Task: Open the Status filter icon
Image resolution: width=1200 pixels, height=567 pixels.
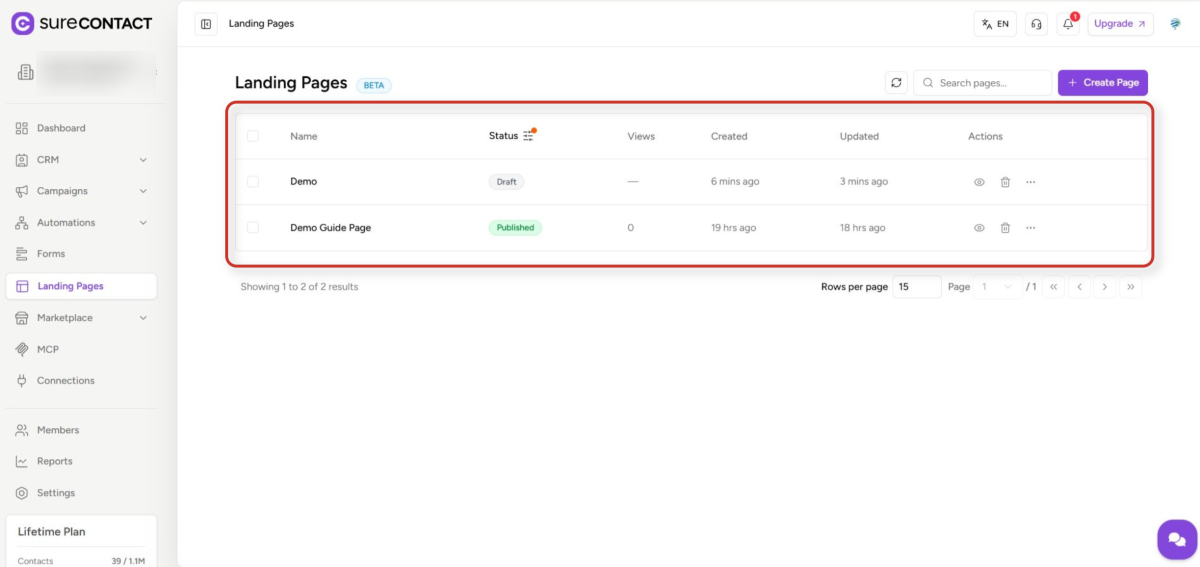Action: [x=529, y=136]
